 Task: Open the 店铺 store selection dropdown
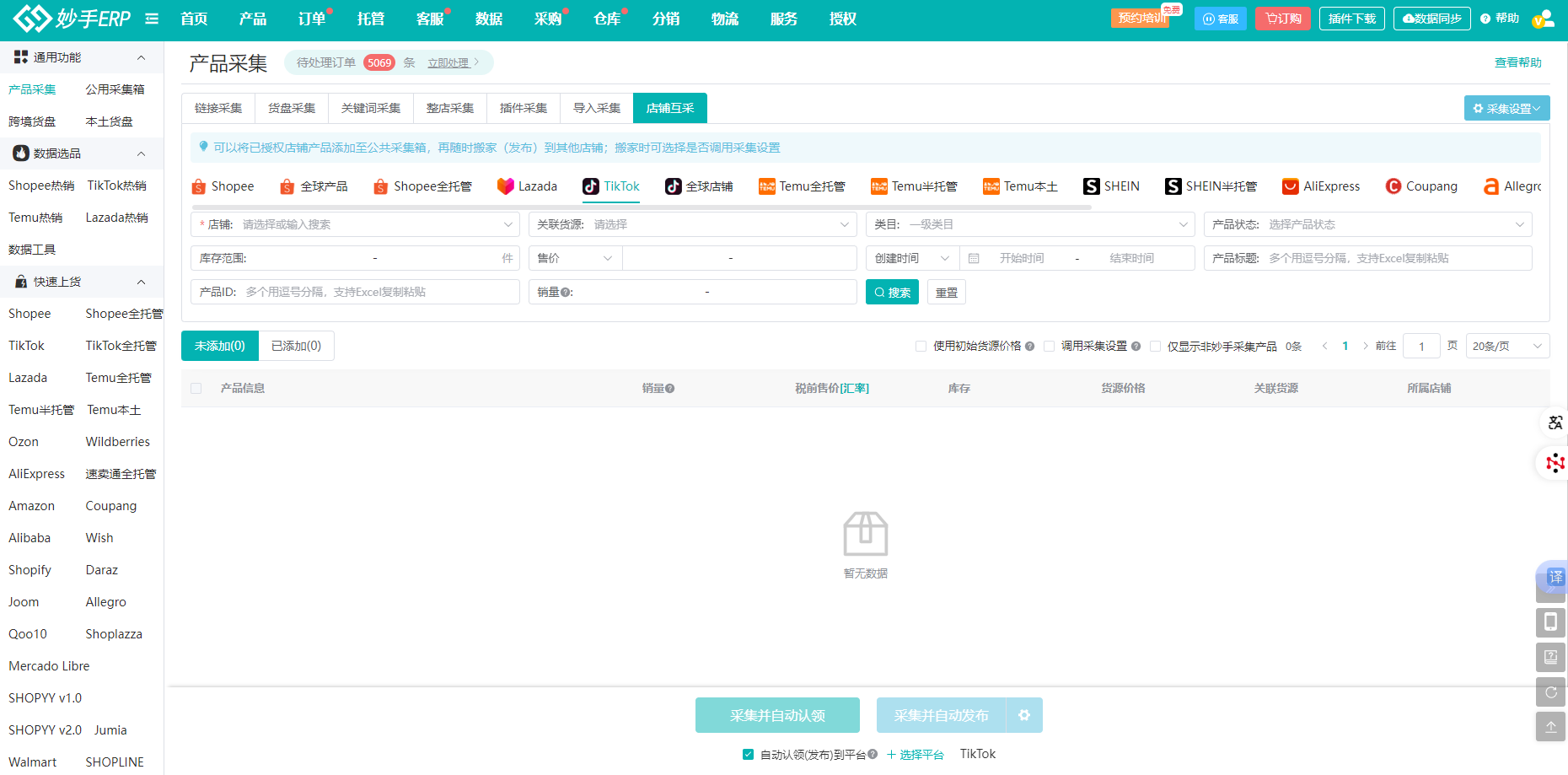(355, 224)
